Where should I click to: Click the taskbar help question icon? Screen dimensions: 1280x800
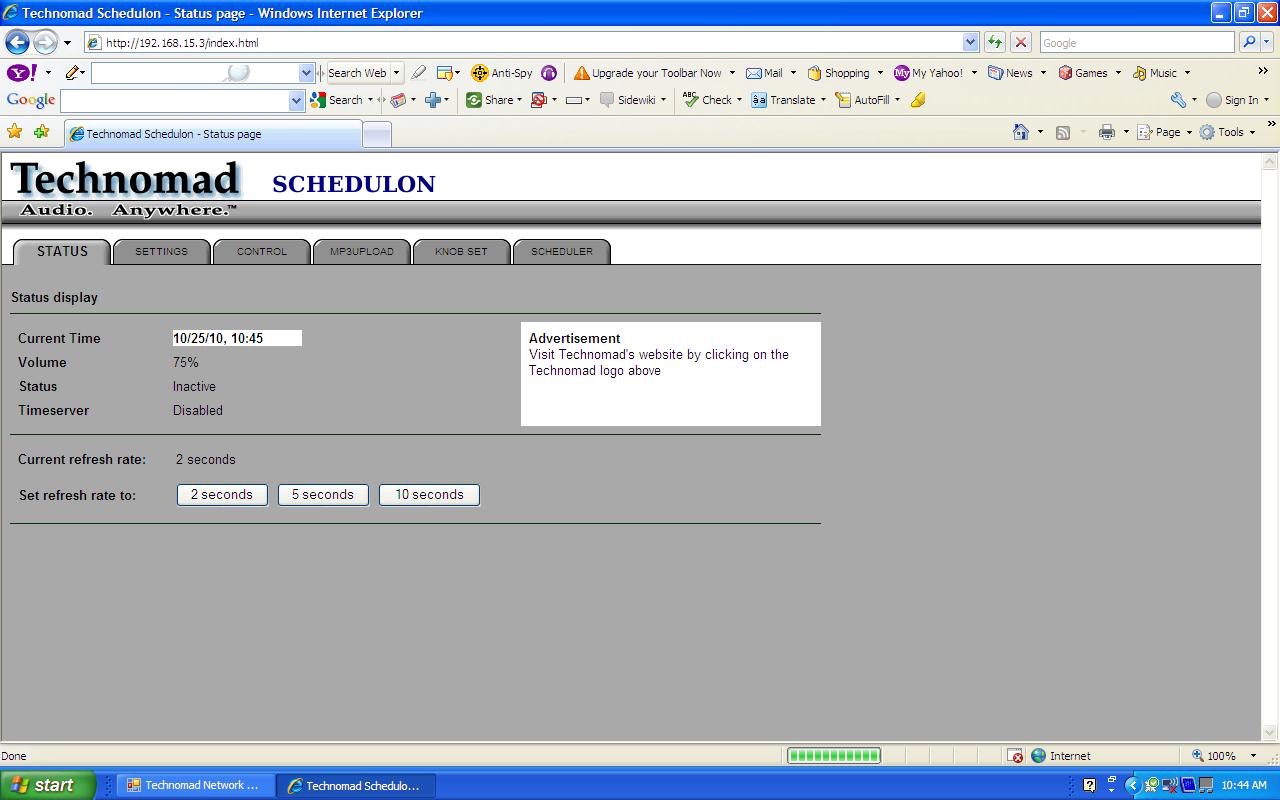[1089, 785]
